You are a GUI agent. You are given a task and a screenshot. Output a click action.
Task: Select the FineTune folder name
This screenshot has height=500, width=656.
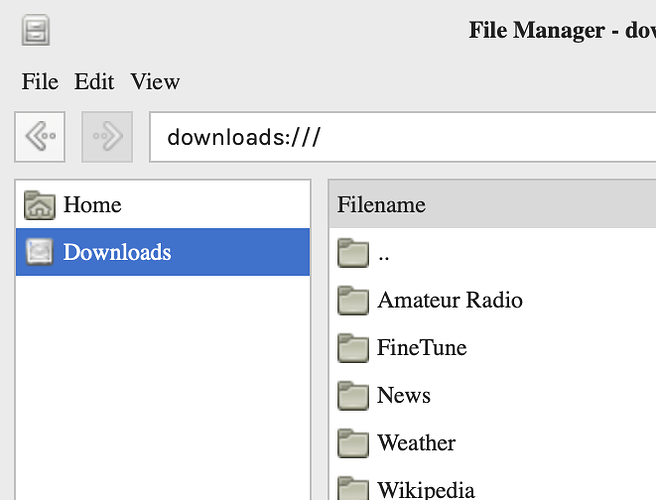pyautogui.click(x=422, y=348)
